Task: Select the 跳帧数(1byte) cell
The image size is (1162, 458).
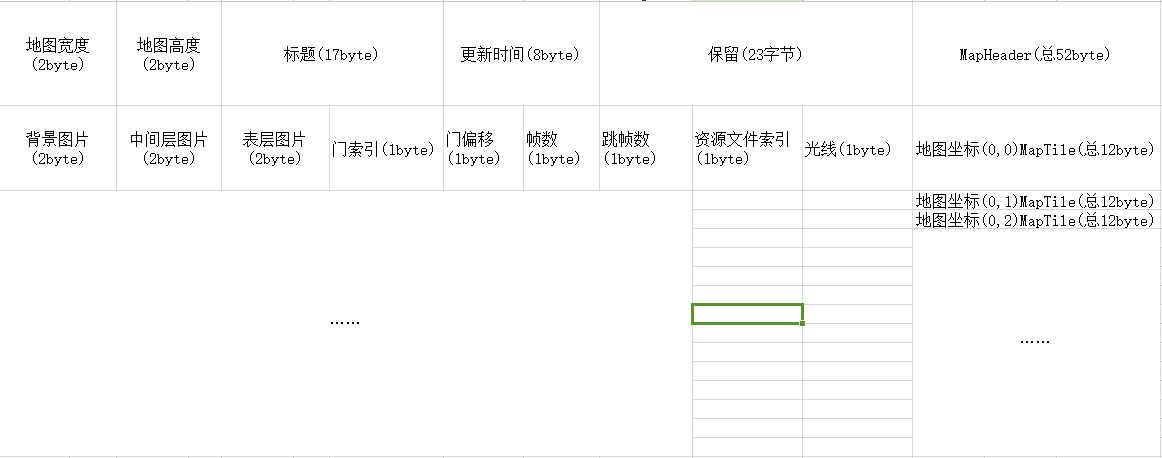Action: [x=645, y=148]
